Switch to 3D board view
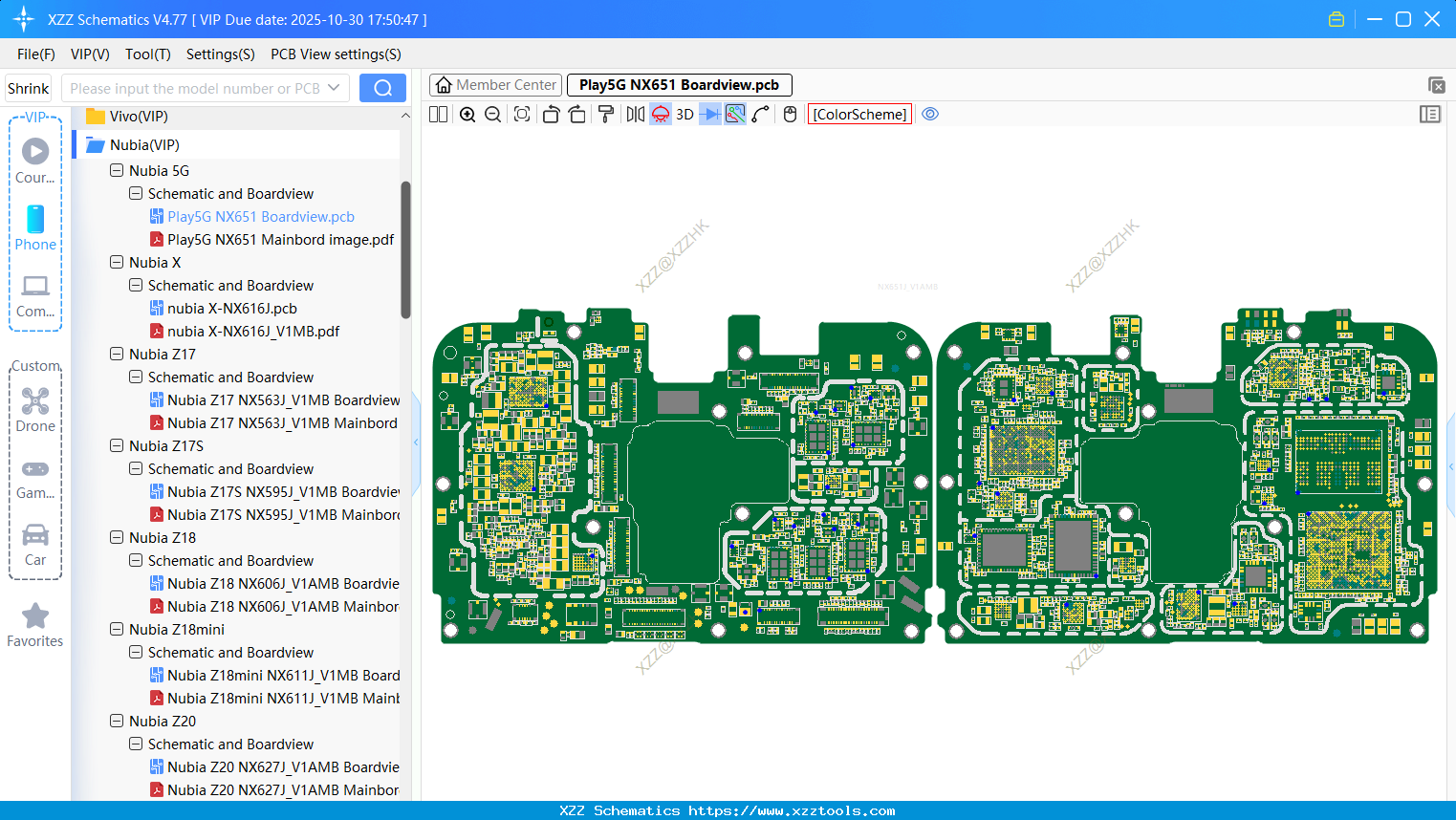 685,114
